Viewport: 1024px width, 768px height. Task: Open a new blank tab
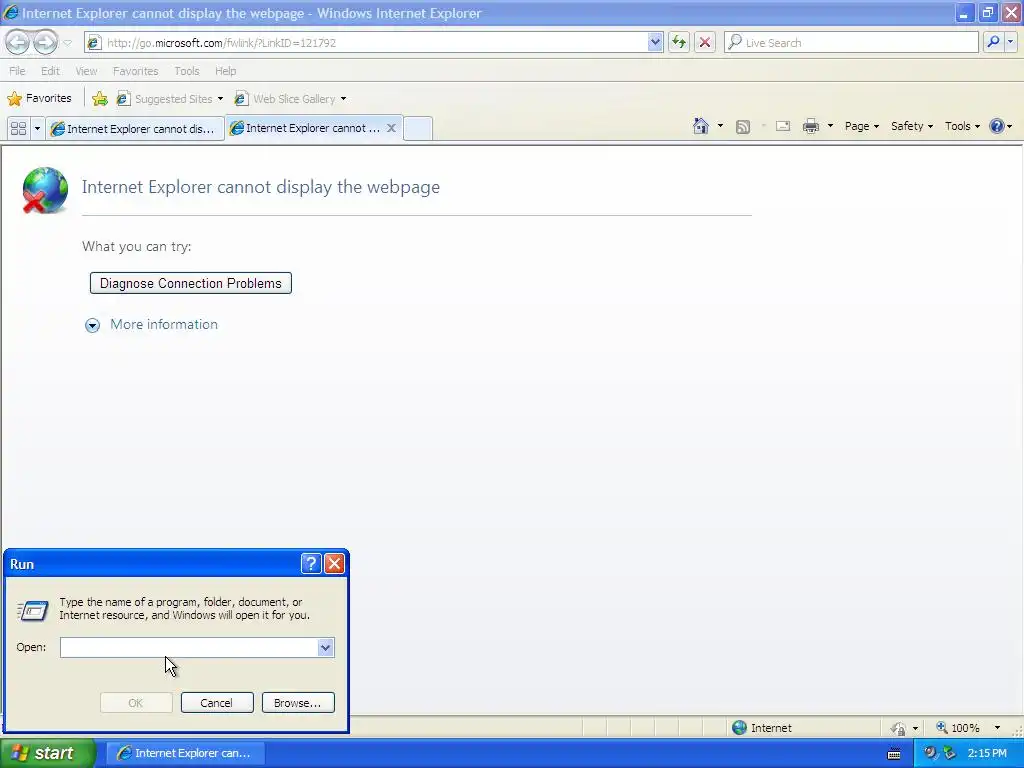pos(418,128)
